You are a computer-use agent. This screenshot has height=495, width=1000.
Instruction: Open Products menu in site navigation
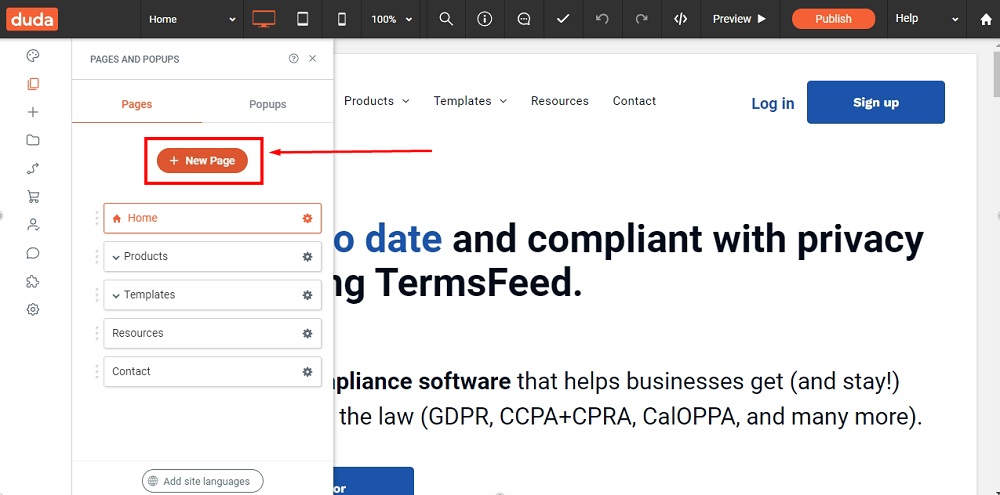[x=376, y=101]
